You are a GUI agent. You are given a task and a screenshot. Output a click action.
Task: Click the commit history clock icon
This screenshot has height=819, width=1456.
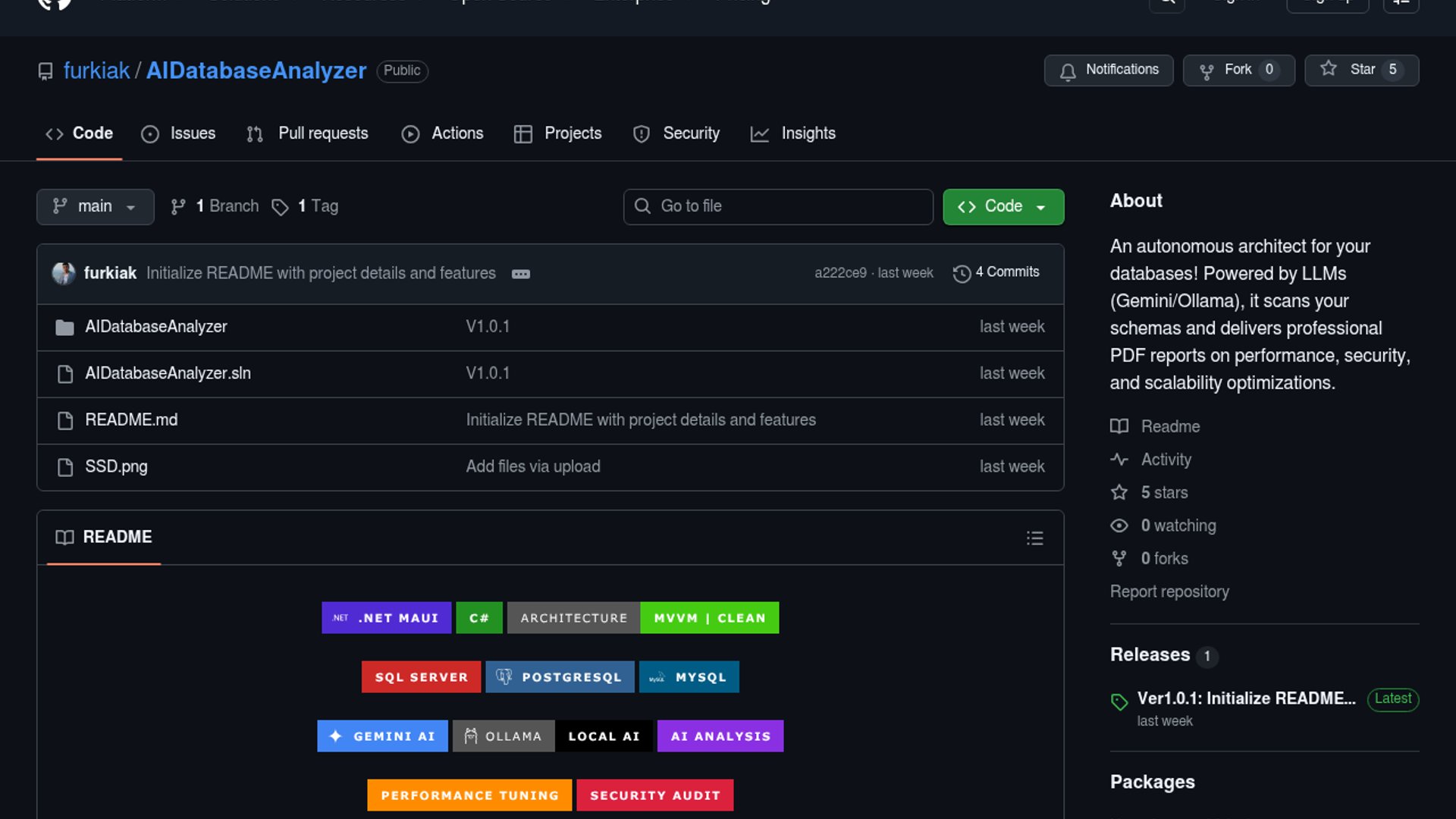click(962, 273)
